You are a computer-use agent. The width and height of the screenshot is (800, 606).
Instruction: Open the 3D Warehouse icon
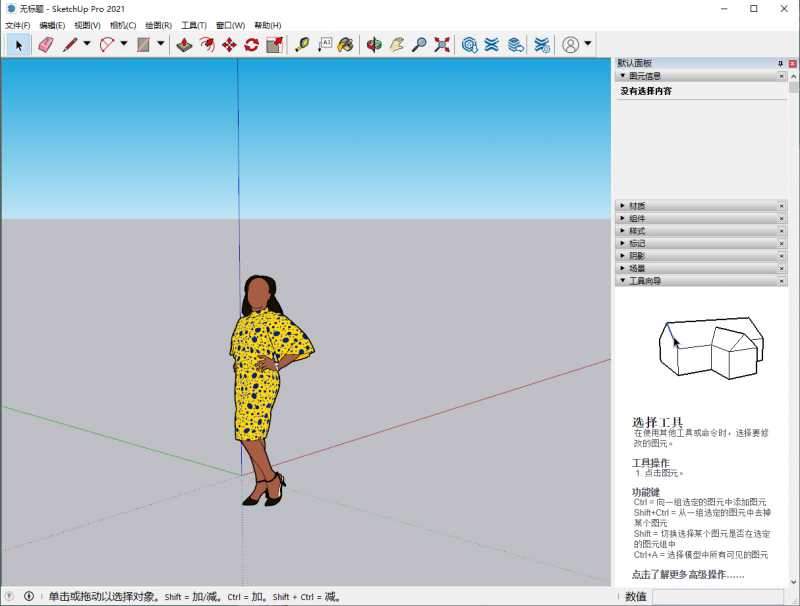tap(467, 43)
